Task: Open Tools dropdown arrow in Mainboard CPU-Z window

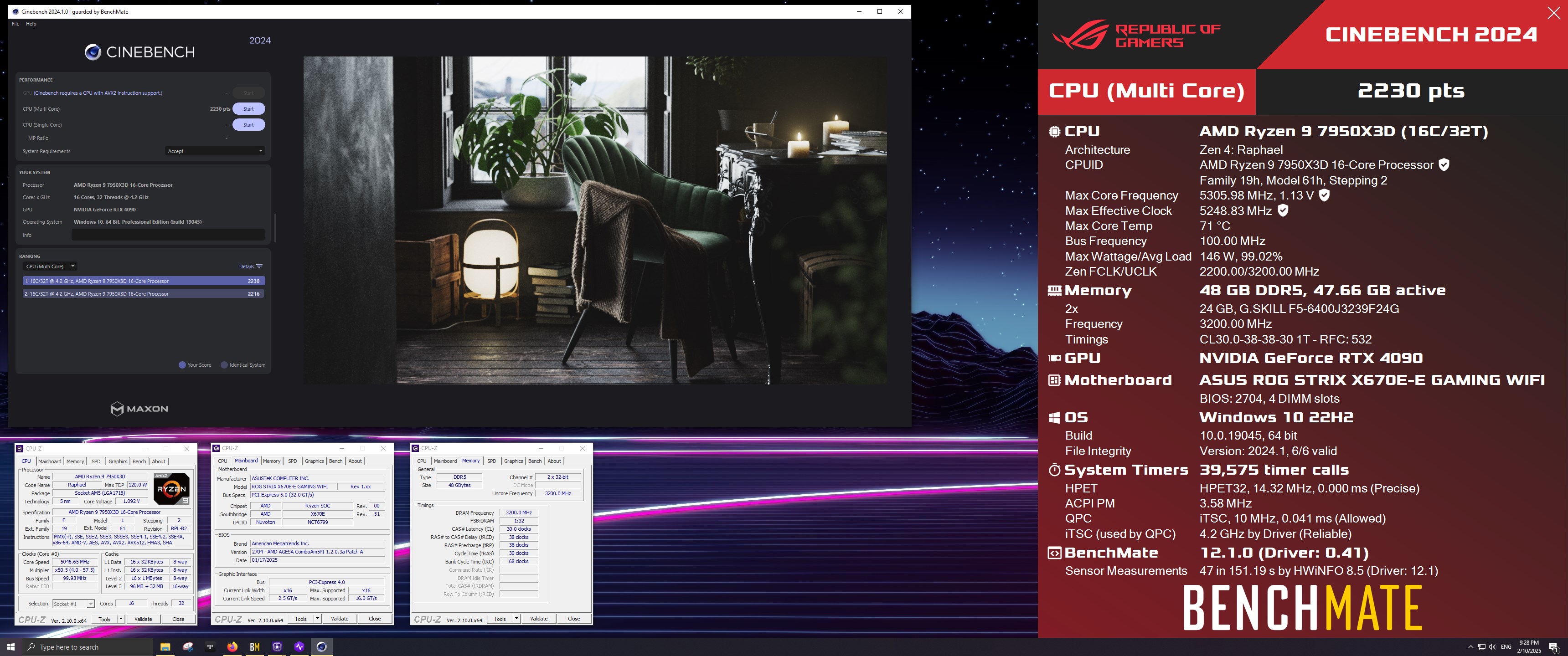Action: coord(317,618)
